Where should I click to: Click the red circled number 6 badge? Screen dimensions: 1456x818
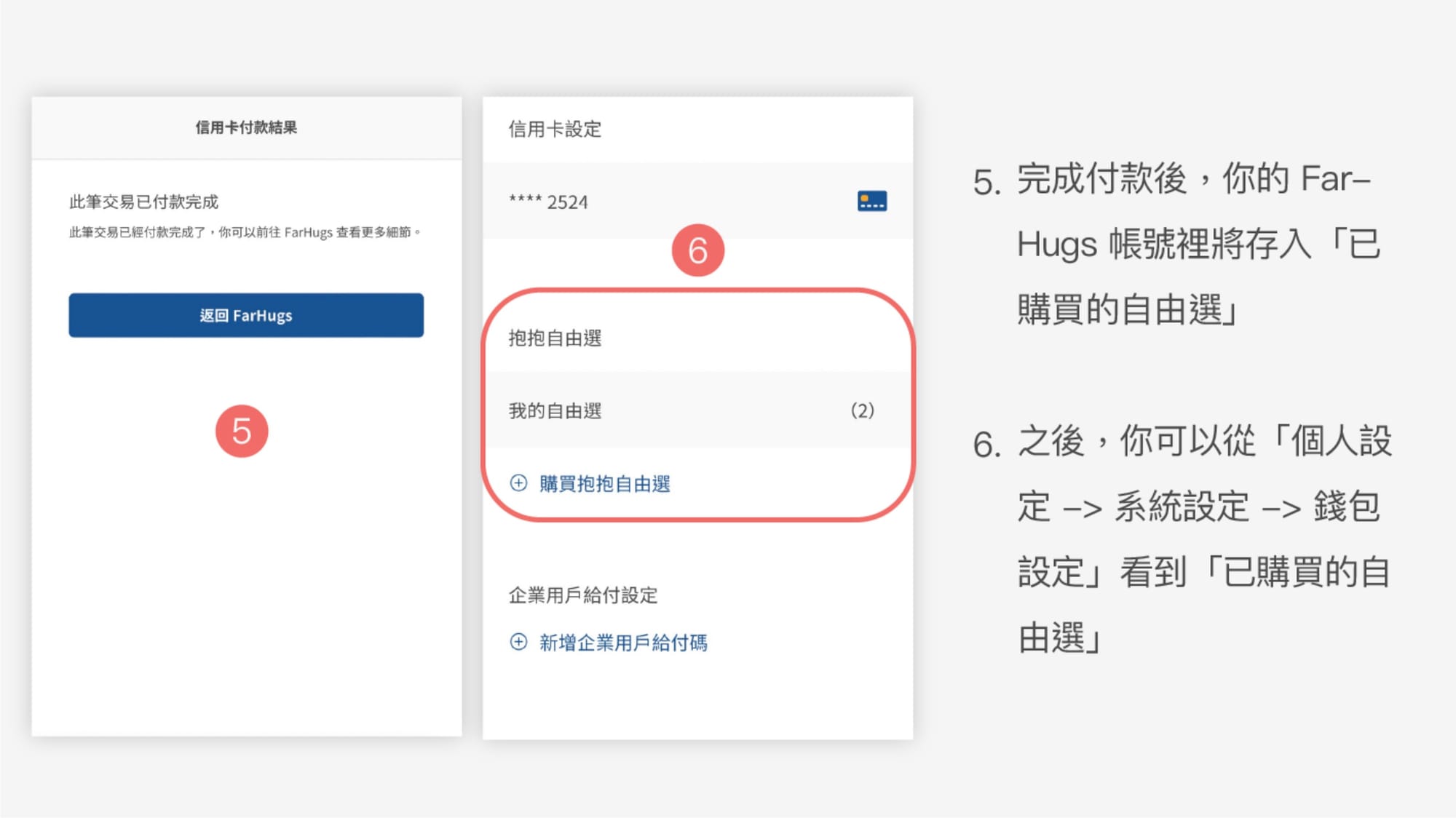pos(697,251)
